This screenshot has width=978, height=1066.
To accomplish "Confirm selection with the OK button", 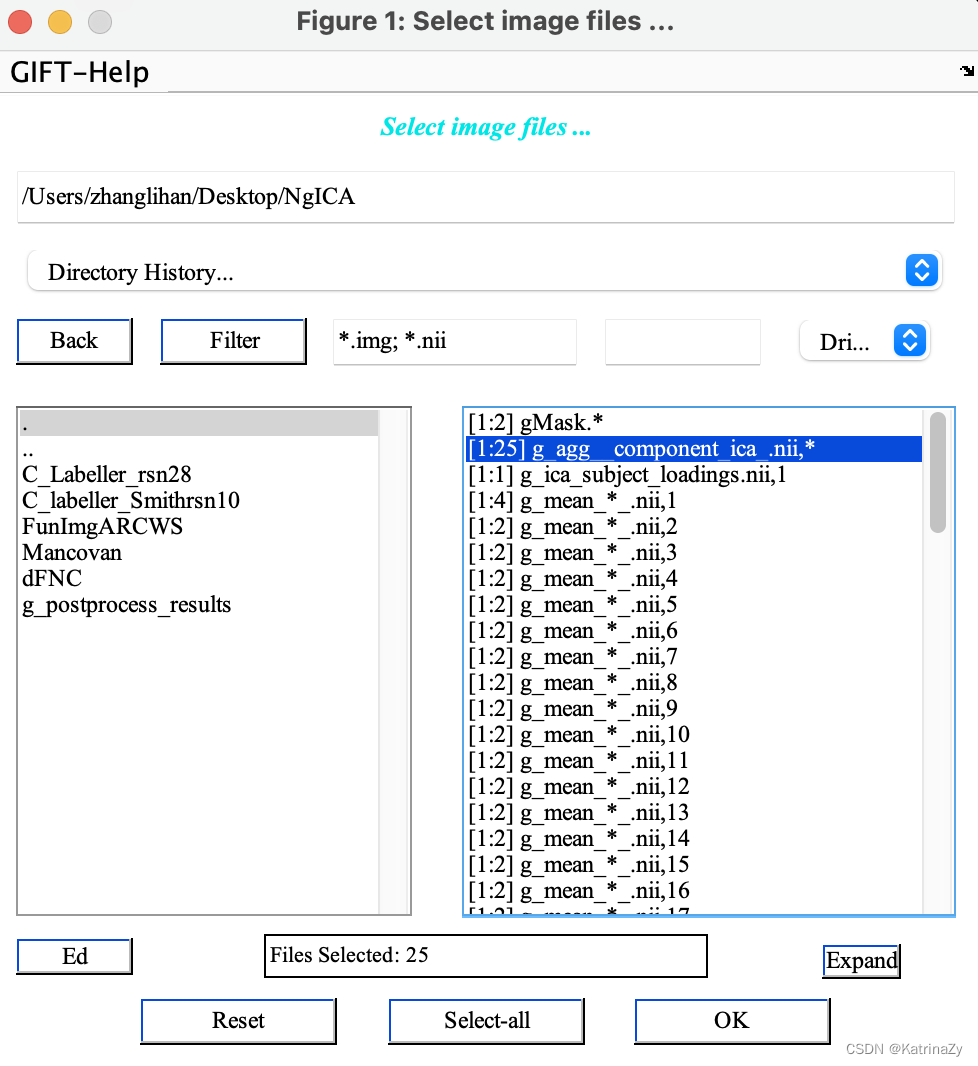I will tap(732, 1020).
